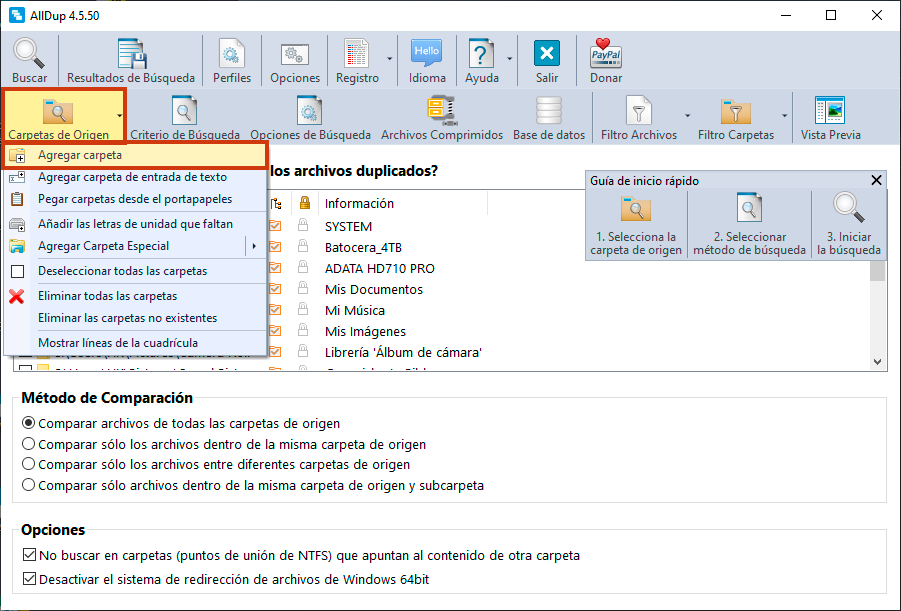Click step 1 Selecciona la carpeta de origen
This screenshot has height=611, width=901.
(x=636, y=226)
